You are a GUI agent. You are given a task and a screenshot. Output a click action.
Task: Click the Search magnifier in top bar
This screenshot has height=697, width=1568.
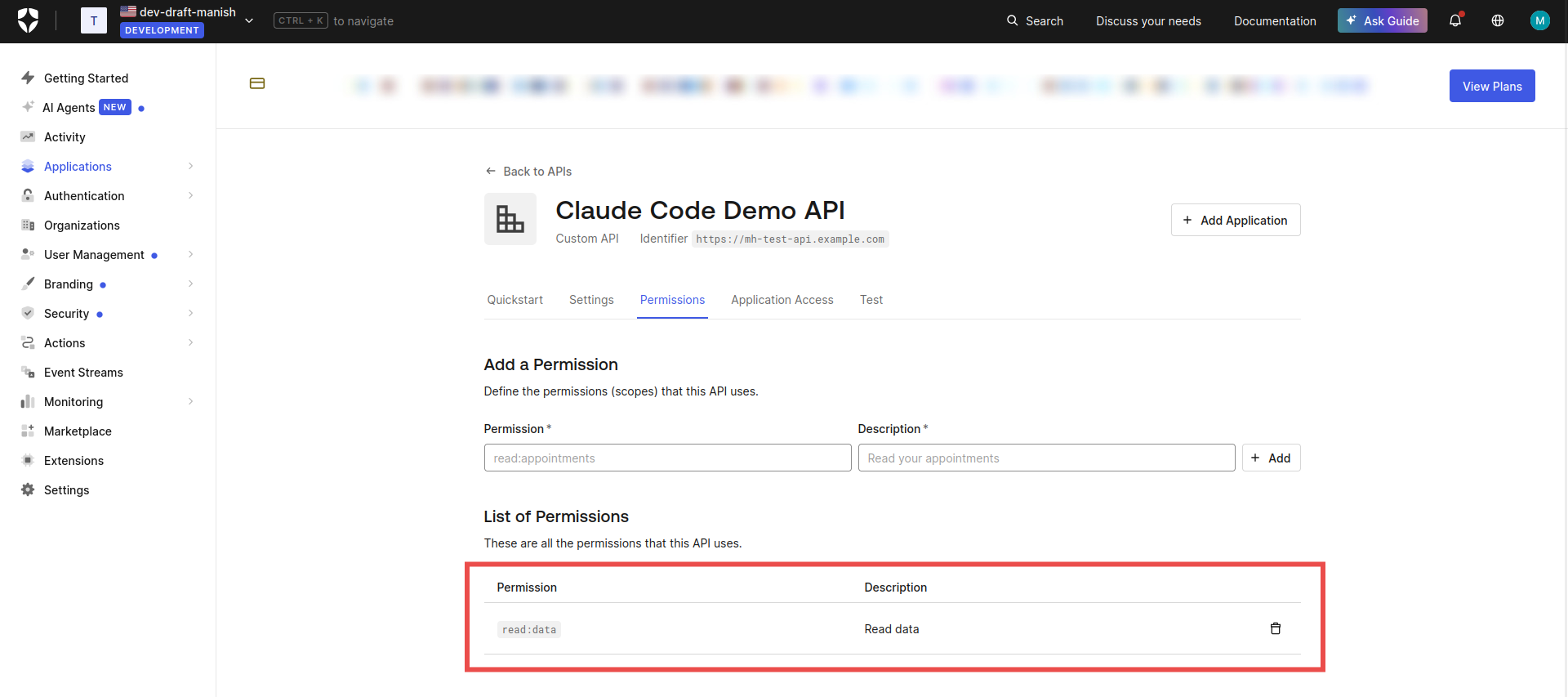pos(1013,20)
